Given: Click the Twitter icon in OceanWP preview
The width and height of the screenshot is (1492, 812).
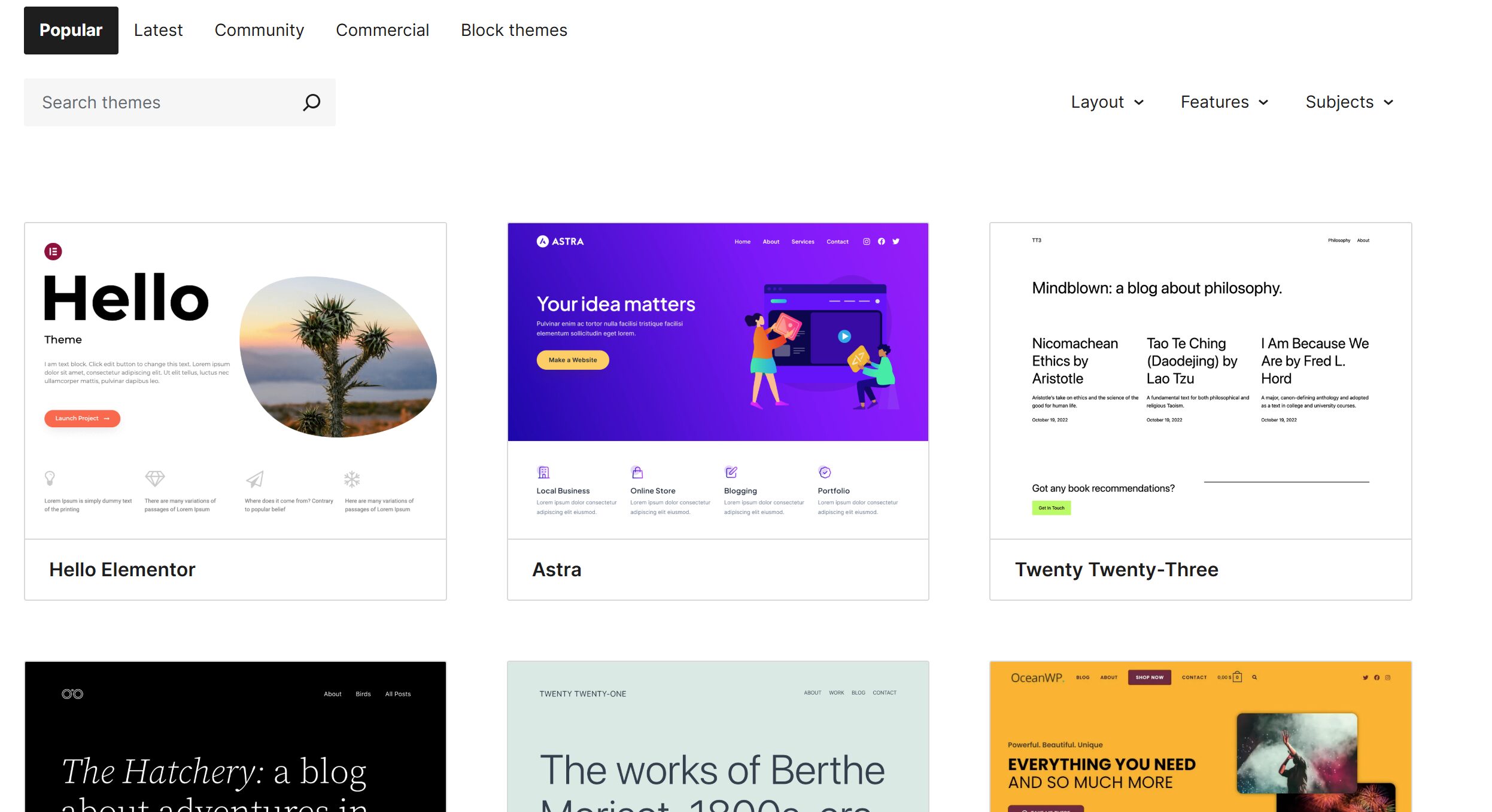Looking at the screenshot, I should click(1365, 677).
